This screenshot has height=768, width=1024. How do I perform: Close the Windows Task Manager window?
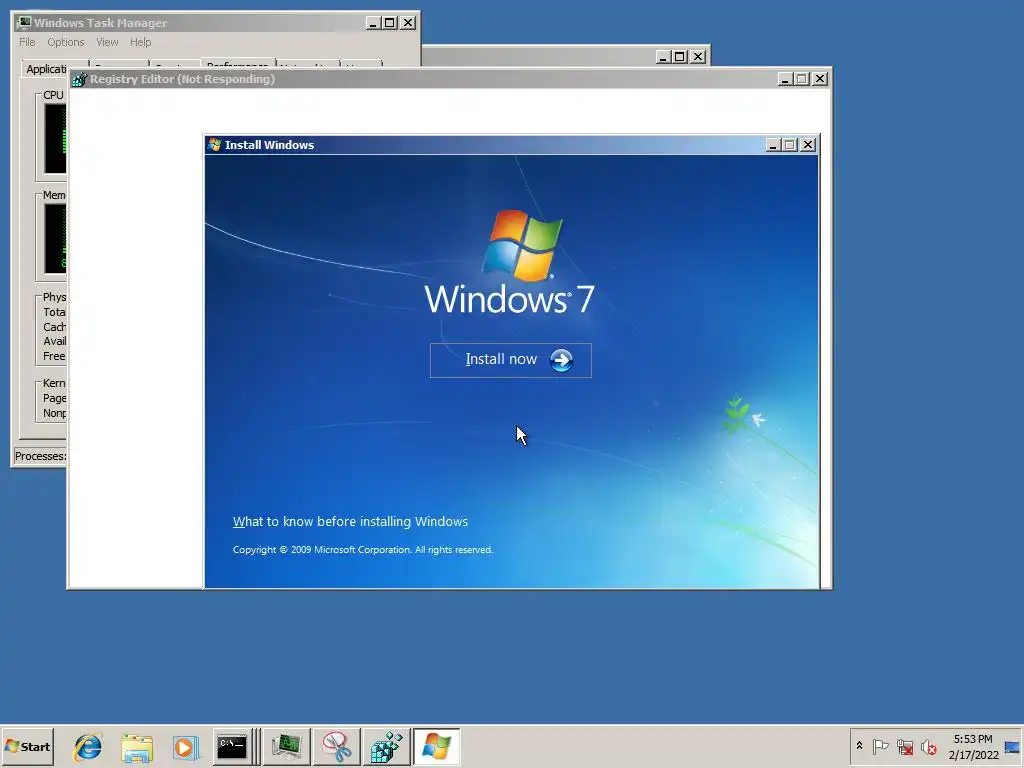point(408,22)
